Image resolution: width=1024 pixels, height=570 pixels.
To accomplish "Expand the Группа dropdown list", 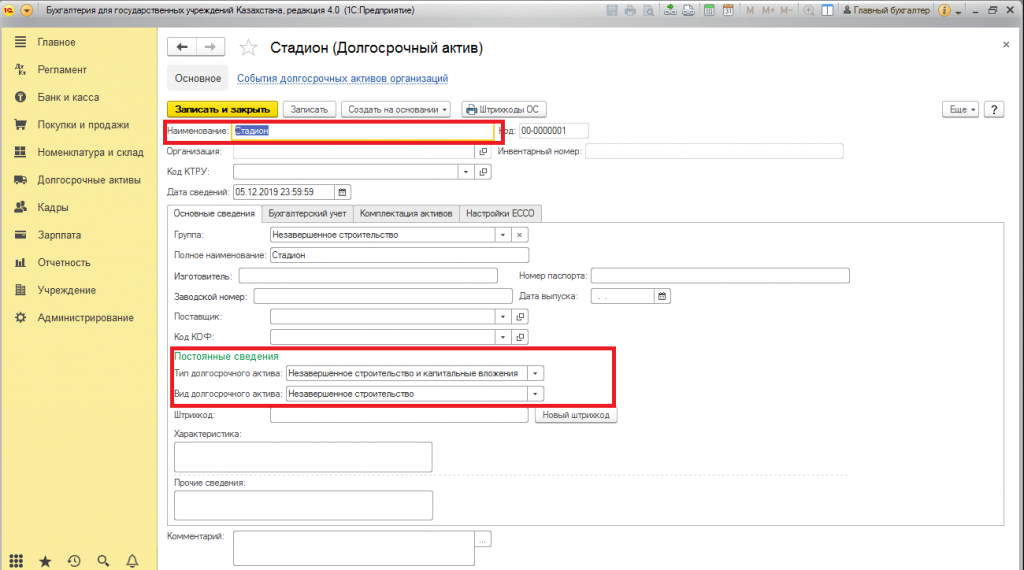I will (x=502, y=235).
